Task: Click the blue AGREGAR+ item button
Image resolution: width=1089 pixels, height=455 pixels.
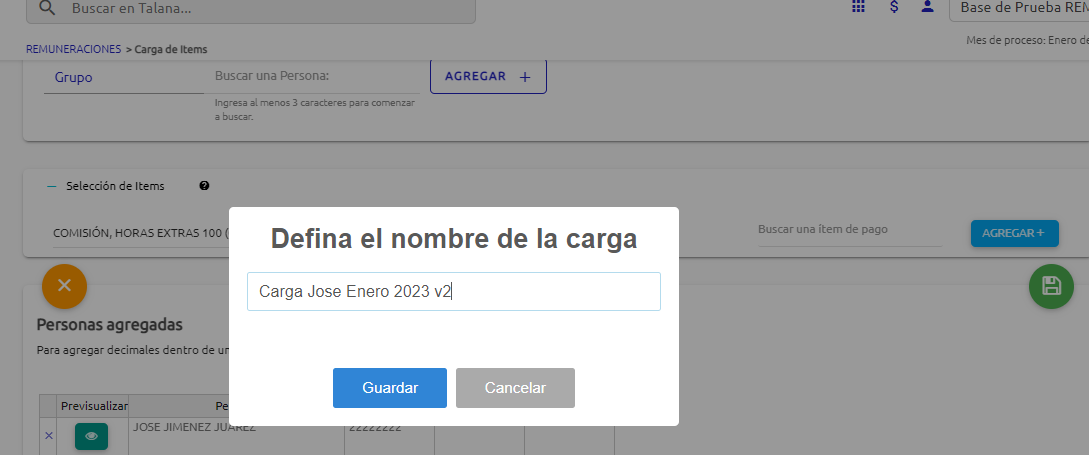Action: coord(1014,233)
